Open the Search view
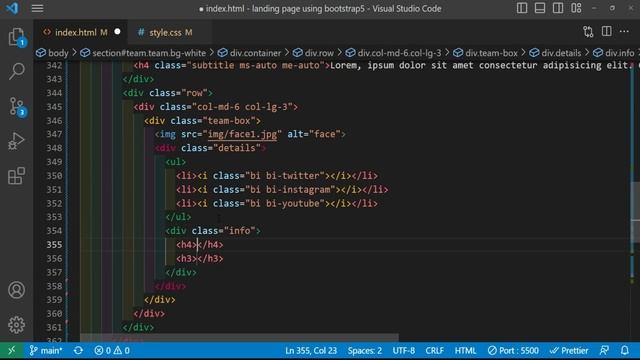Viewport: 640px width, 360px height. [x=16, y=71]
